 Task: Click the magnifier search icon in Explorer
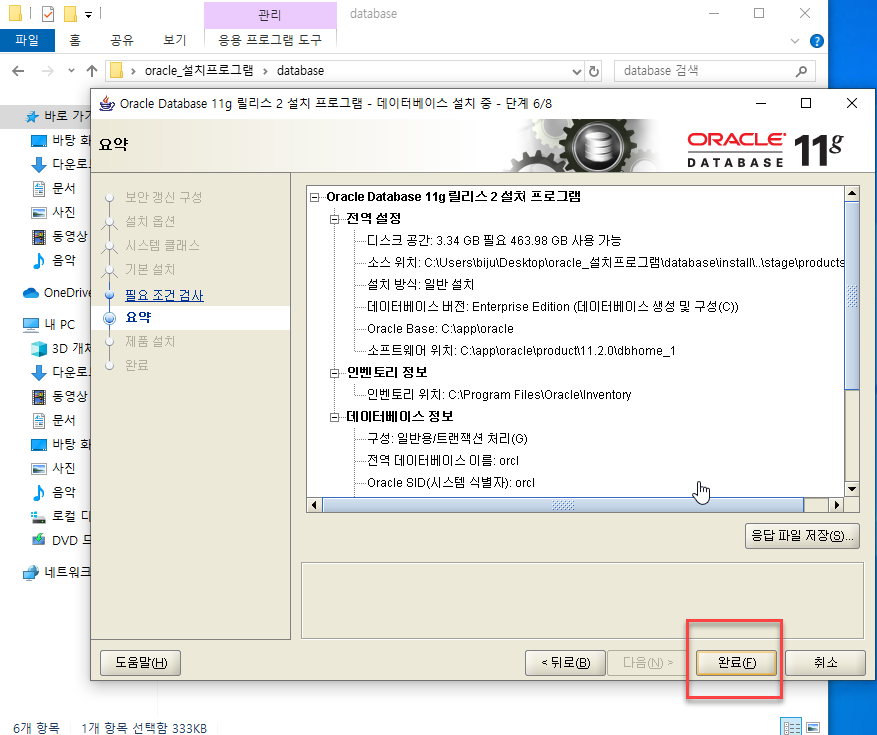pos(801,71)
